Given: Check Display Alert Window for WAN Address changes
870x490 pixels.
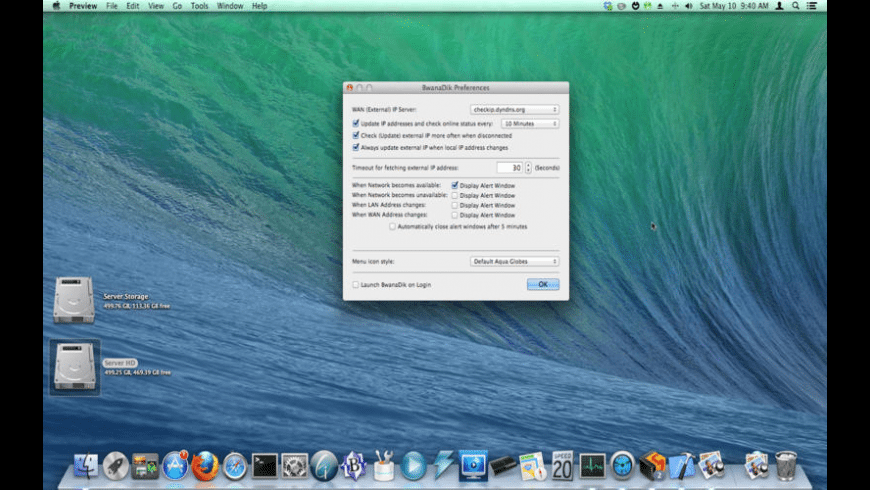Looking at the screenshot, I should point(455,215).
